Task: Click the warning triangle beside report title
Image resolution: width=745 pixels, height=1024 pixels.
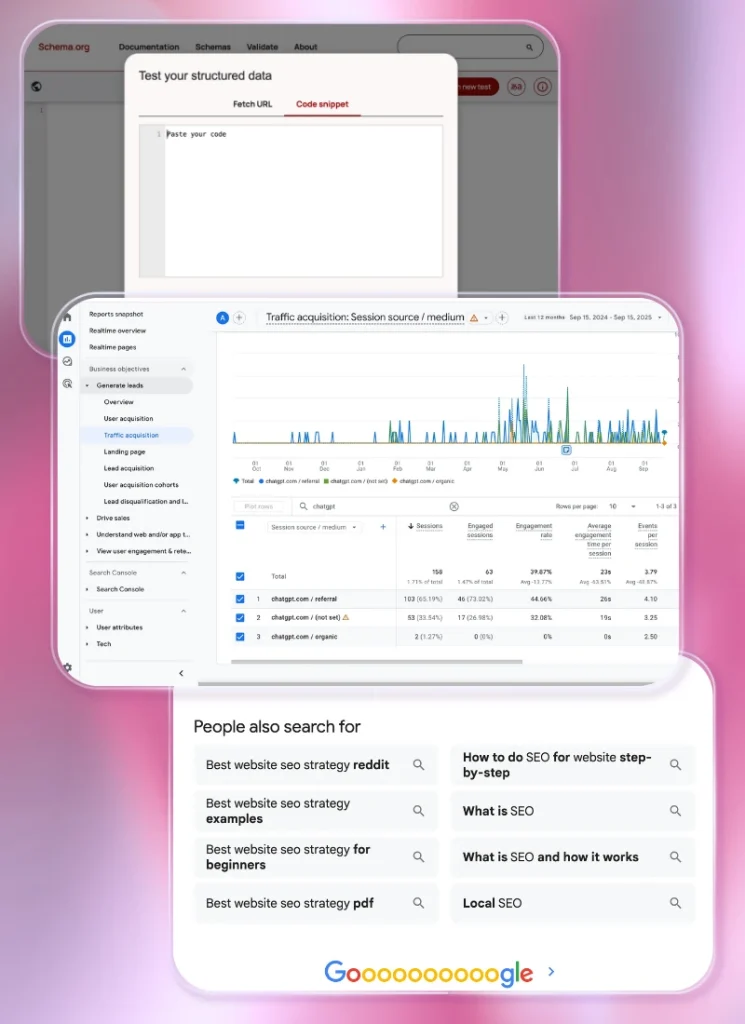Action: pos(474,318)
